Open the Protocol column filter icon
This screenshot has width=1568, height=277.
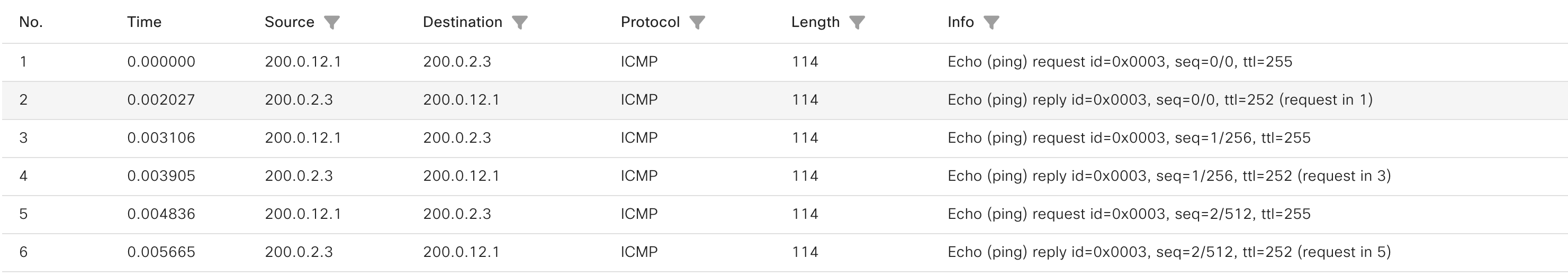click(x=697, y=23)
